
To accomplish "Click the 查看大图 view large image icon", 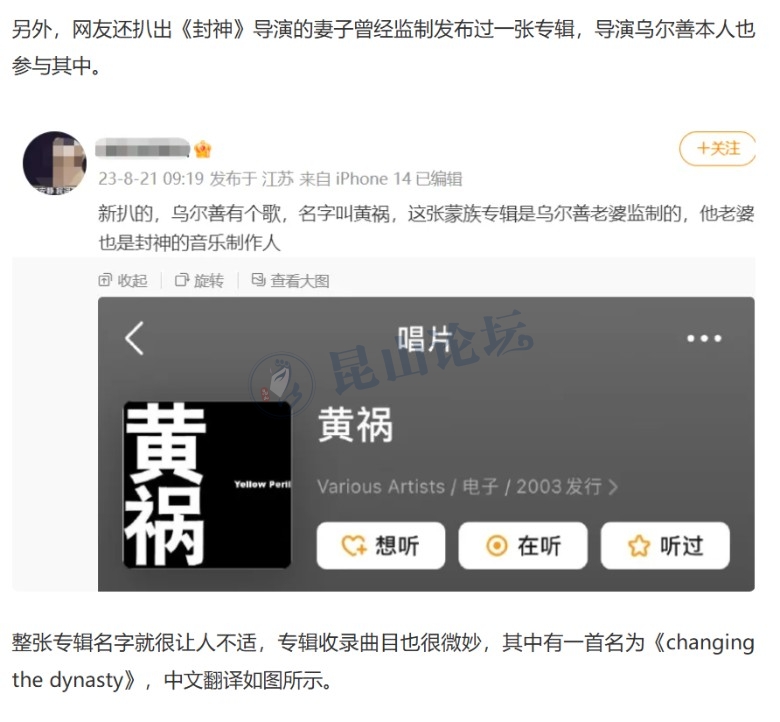I will tap(258, 280).
